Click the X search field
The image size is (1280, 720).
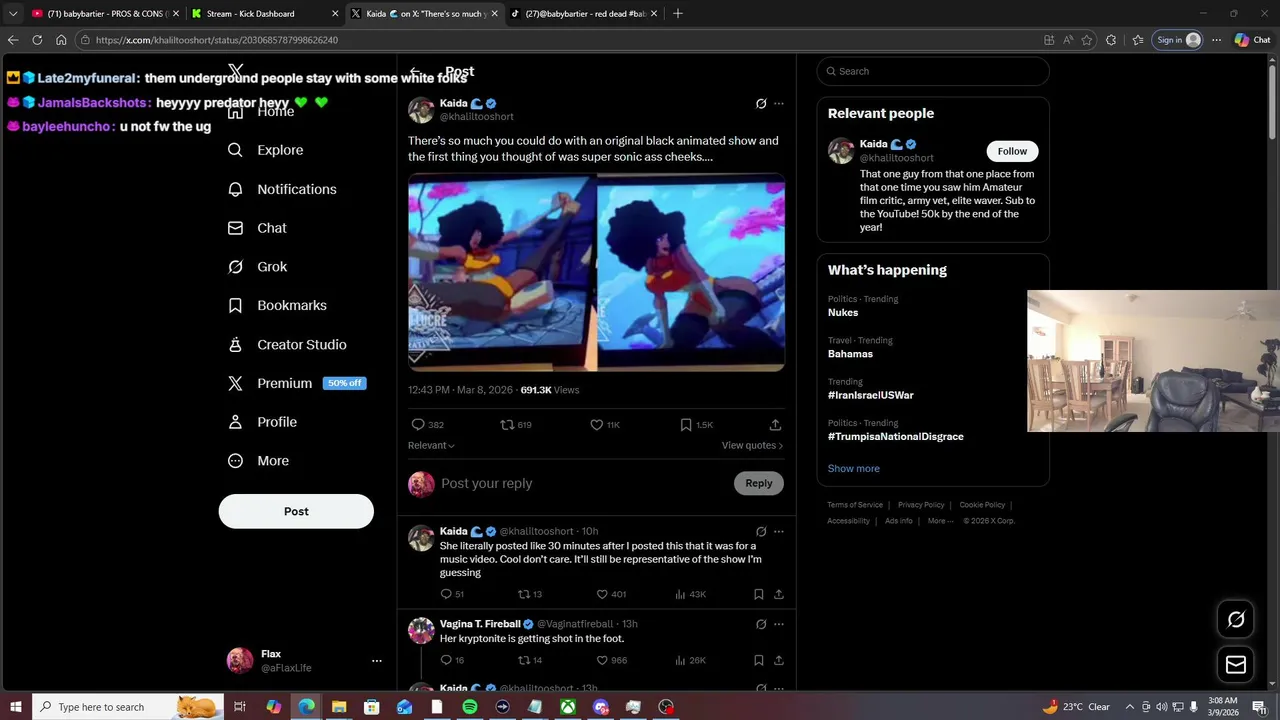(933, 71)
